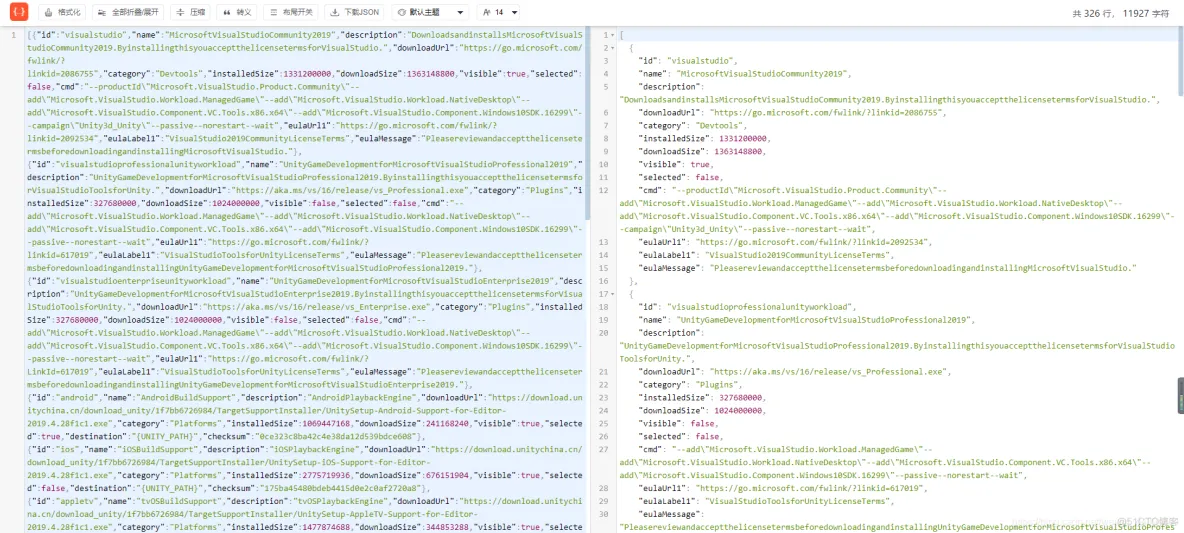Click the "cmd" key on line 12
This screenshot has width=1184, height=533.
coord(650,190)
